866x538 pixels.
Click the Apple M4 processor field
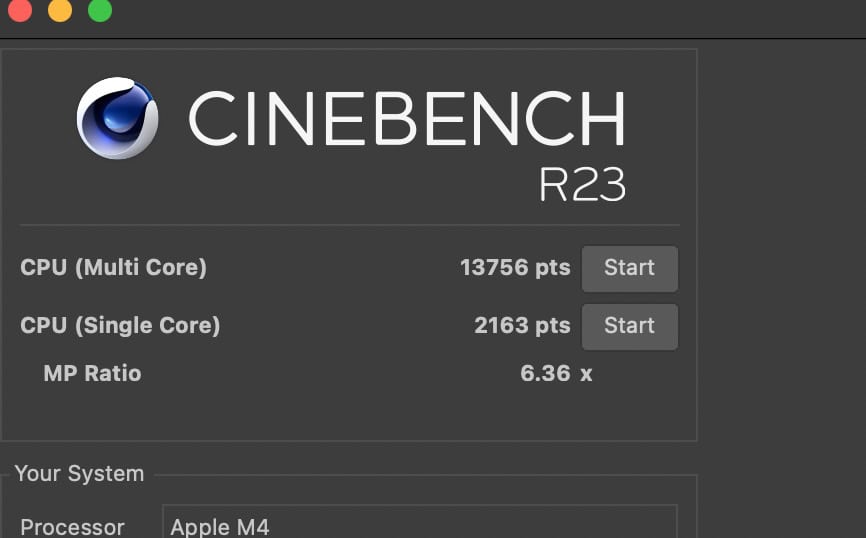(419, 524)
